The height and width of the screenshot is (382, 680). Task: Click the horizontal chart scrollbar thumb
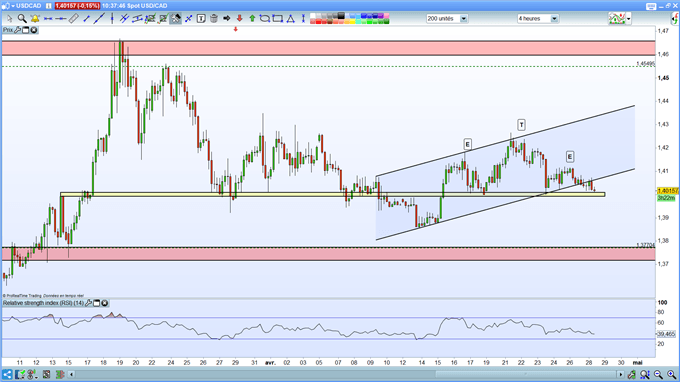tap(525, 374)
